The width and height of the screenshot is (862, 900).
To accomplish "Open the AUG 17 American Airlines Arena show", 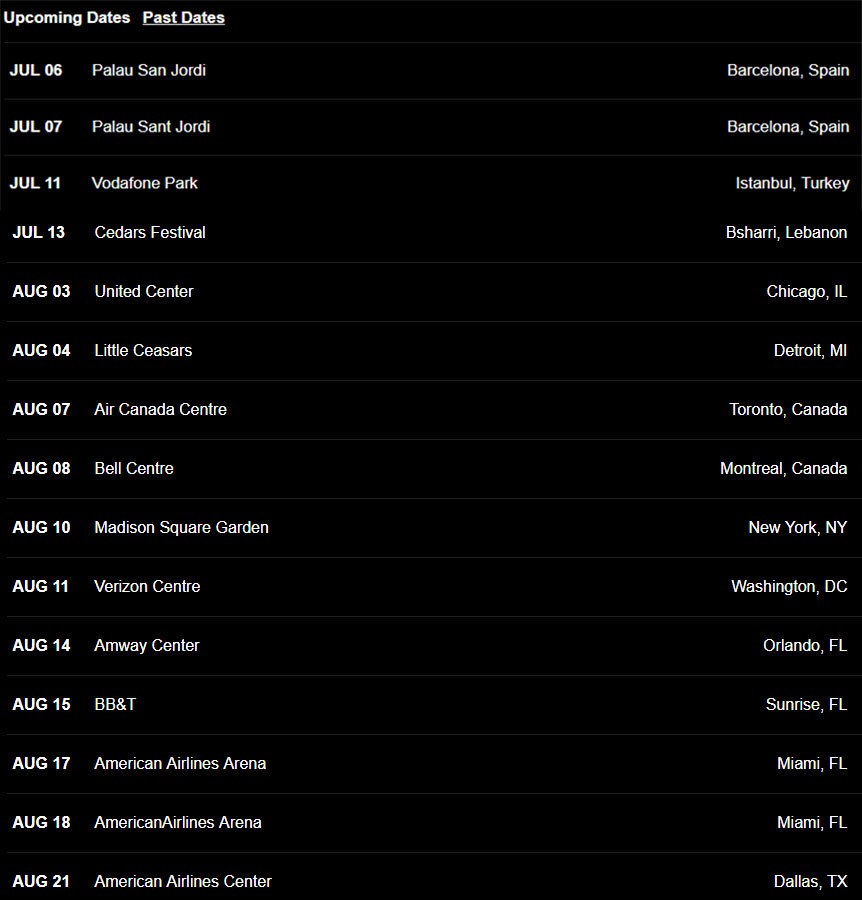I will point(180,763).
